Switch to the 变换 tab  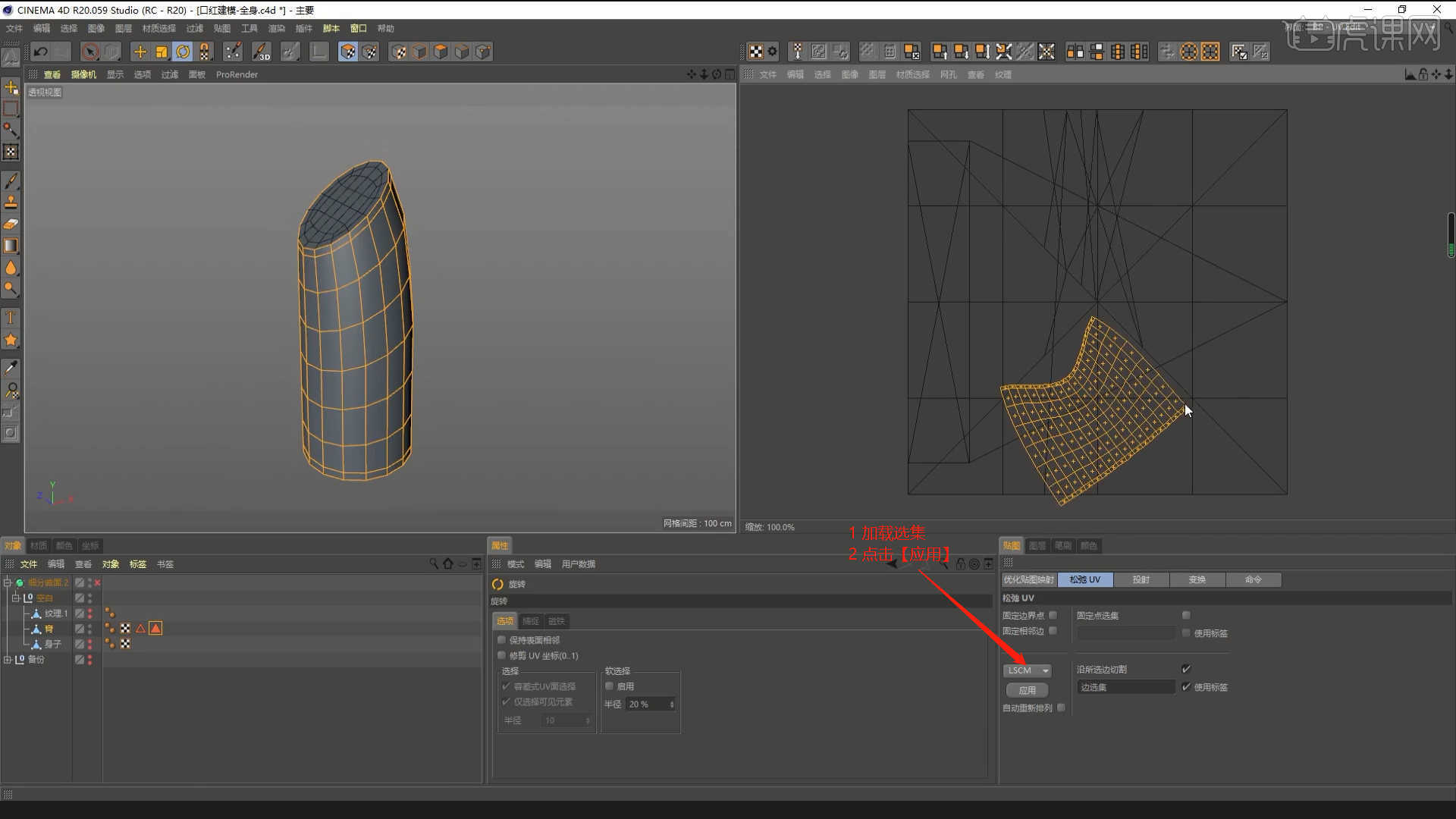click(x=1197, y=579)
